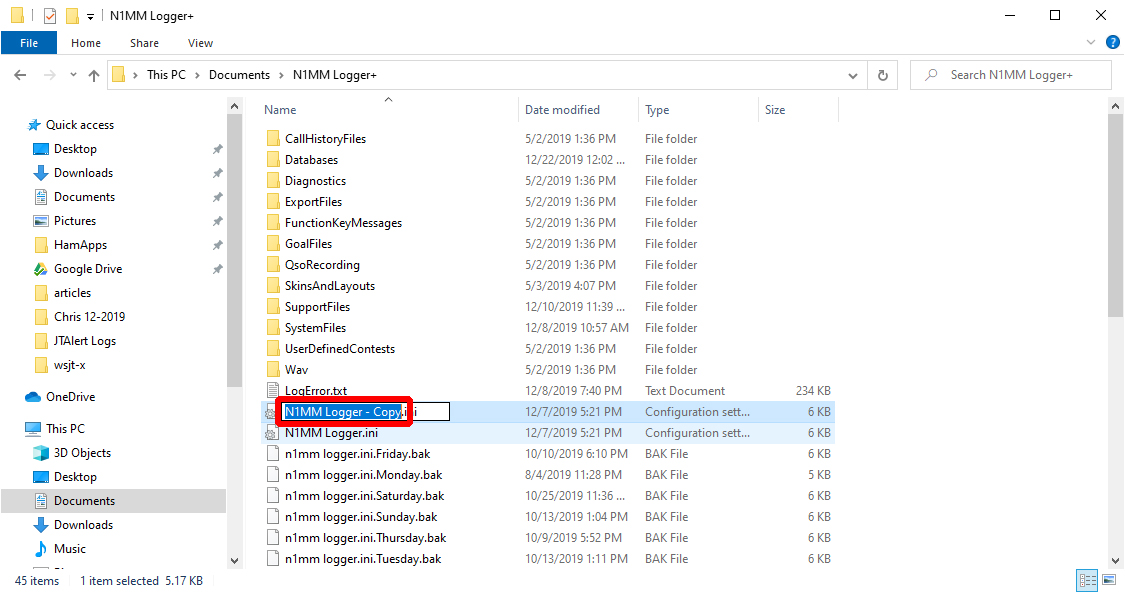
Task: Open the File menu
Action: (x=29, y=43)
